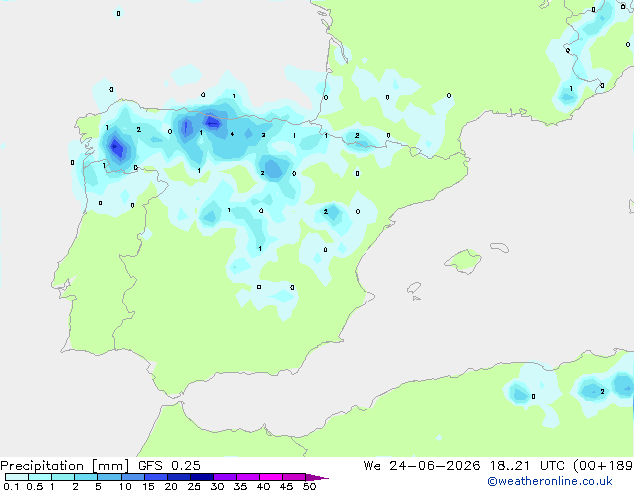Image resolution: width=634 pixels, height=490 pixels.
Task: Click the legend label '50'
Action: tap(309, 486)
